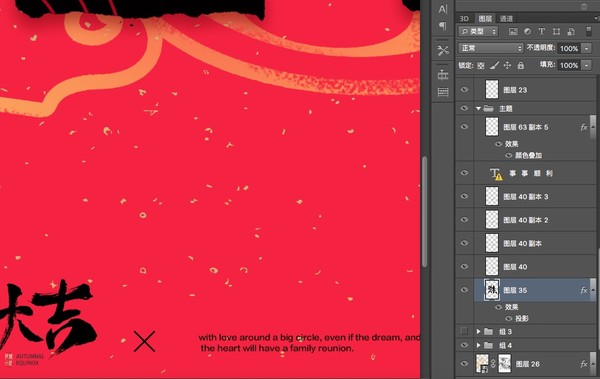Click the fx icon on 图层 63 副本 5
600x379 pixels.
tap(584, 127)
